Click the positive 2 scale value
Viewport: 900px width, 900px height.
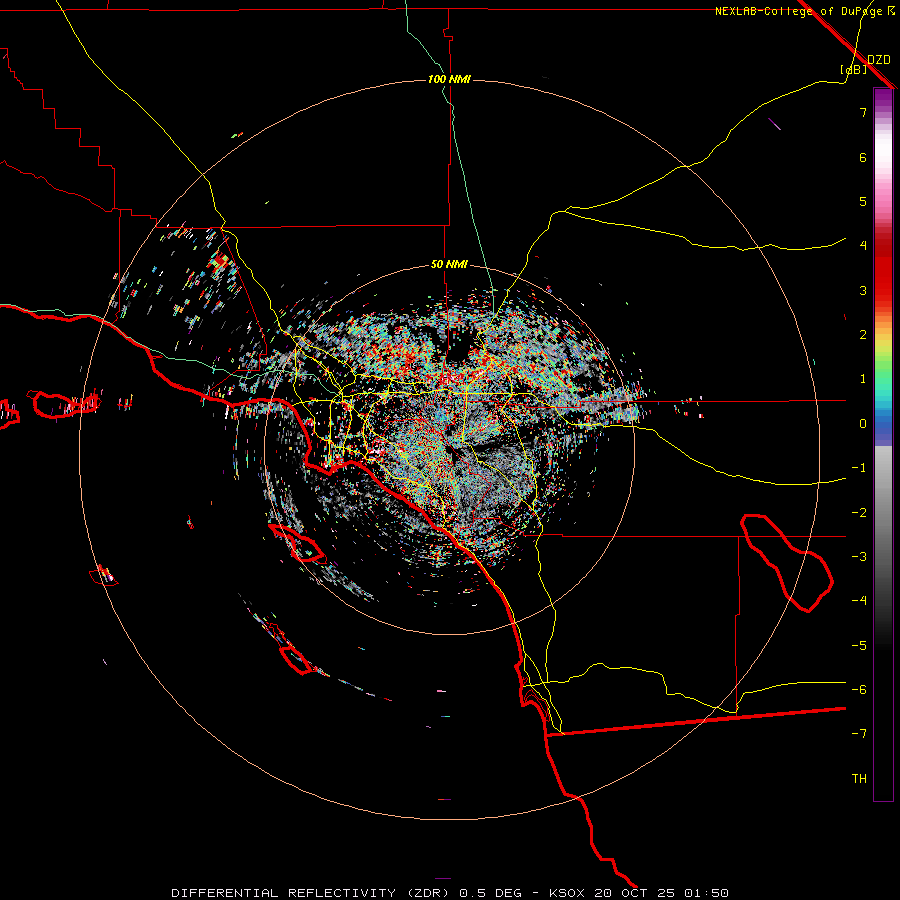pos(863,335)
